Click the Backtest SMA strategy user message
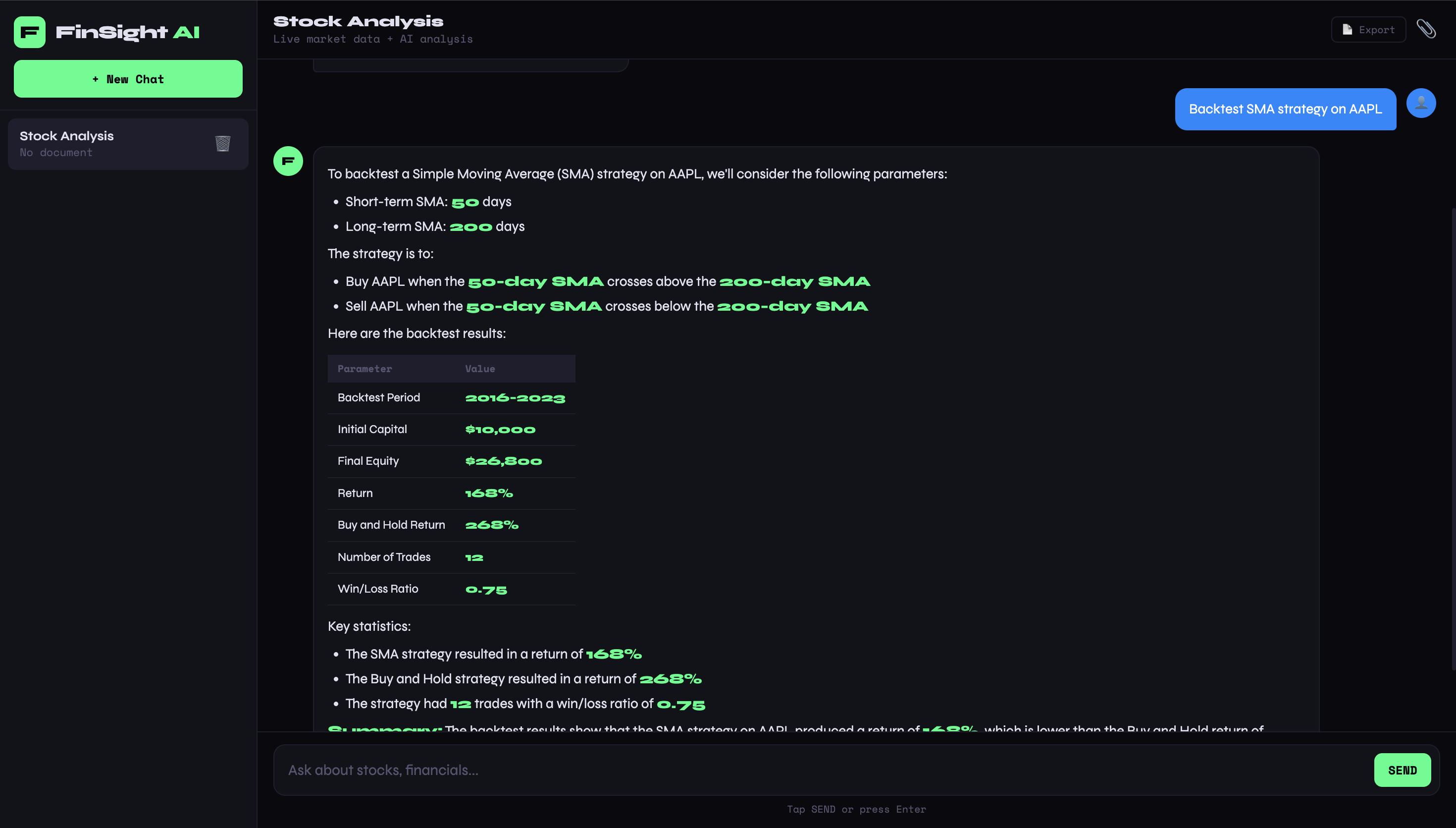1456x828 pixels. point(1285,109)
